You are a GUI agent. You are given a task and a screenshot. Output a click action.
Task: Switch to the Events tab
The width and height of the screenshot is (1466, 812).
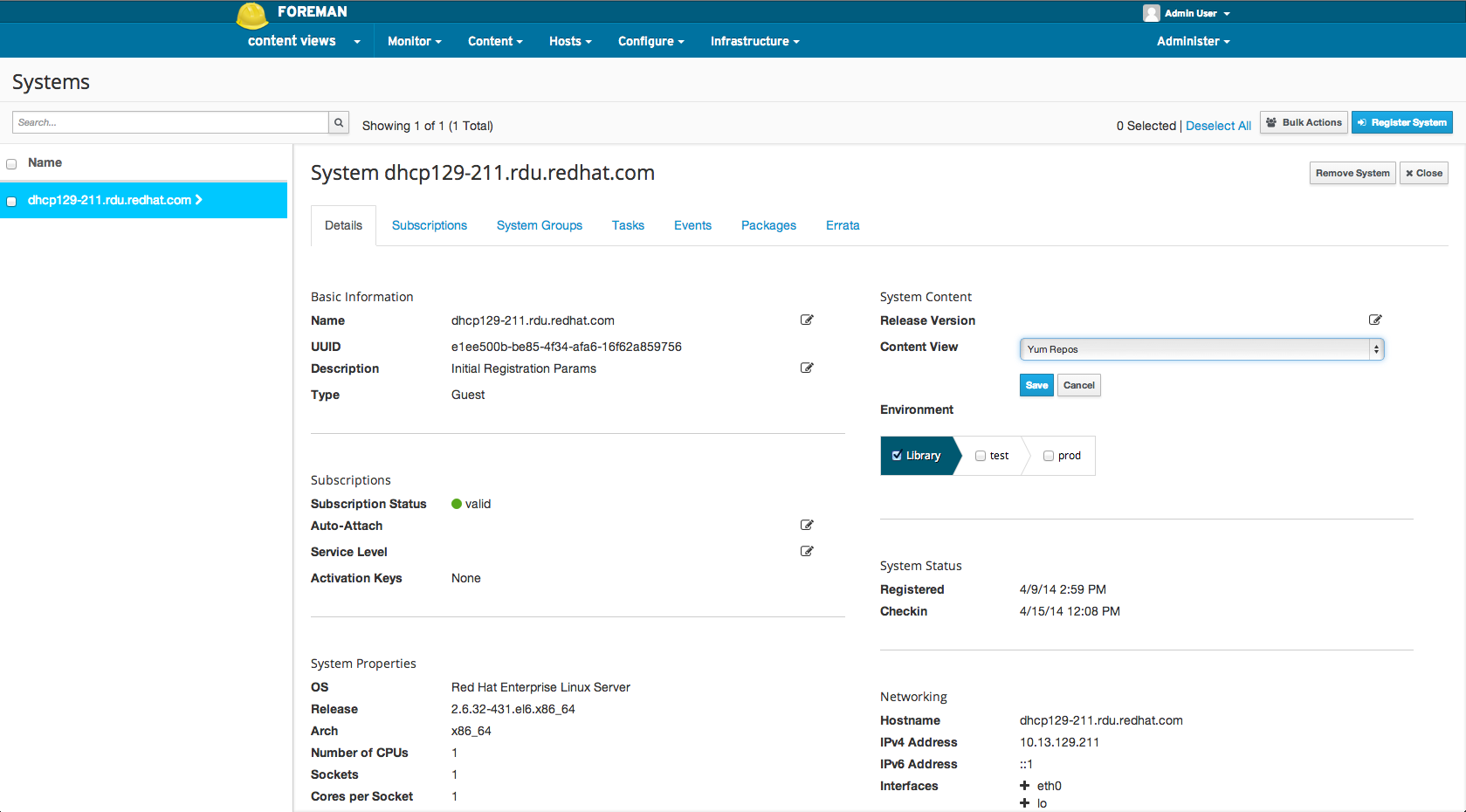click(x=692, y=225)
